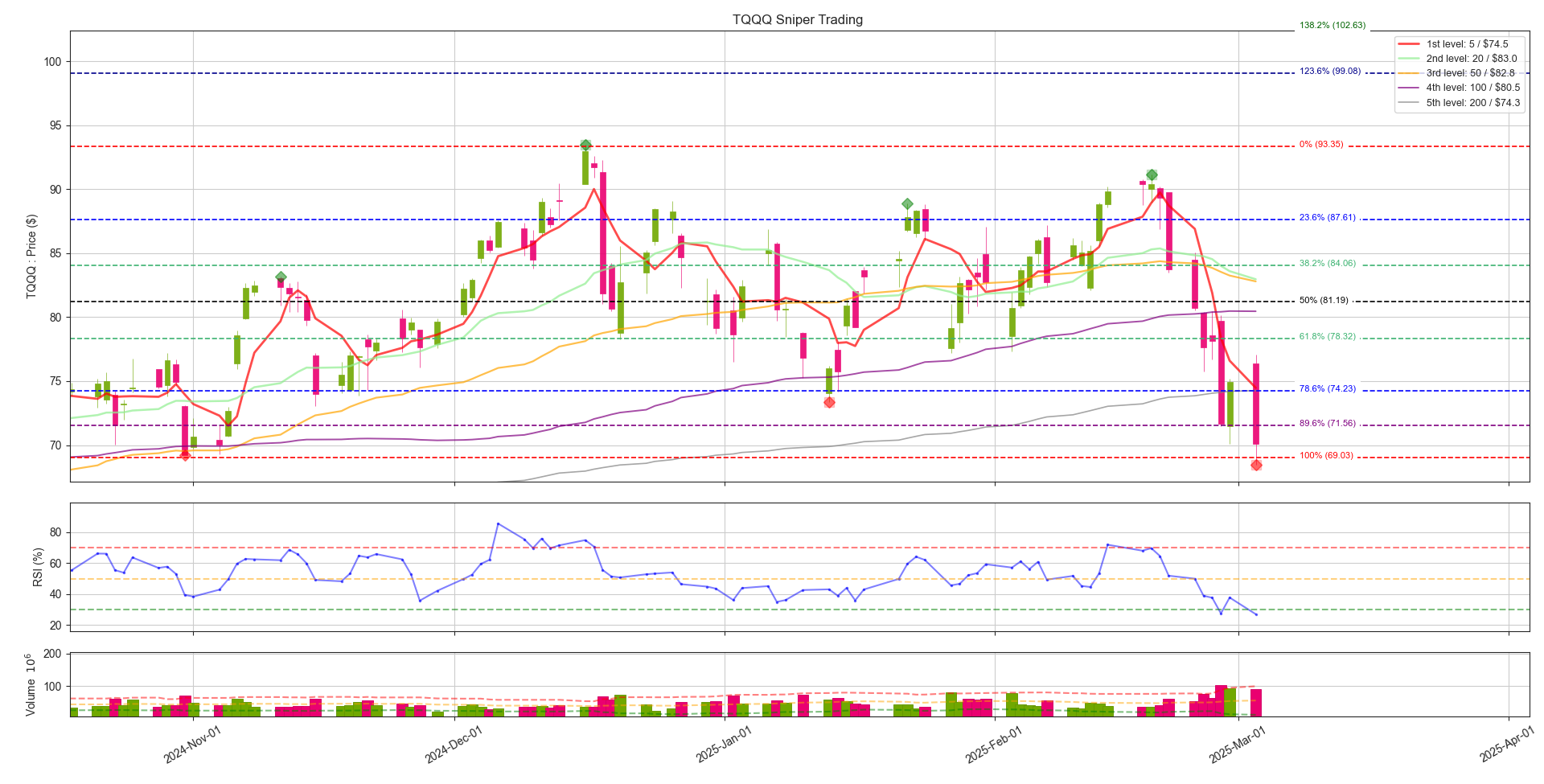The width and height of the screenshot is (1544, 784).
Task: Click the light green line sample for 2nd level
Action: click(1410, 59)
